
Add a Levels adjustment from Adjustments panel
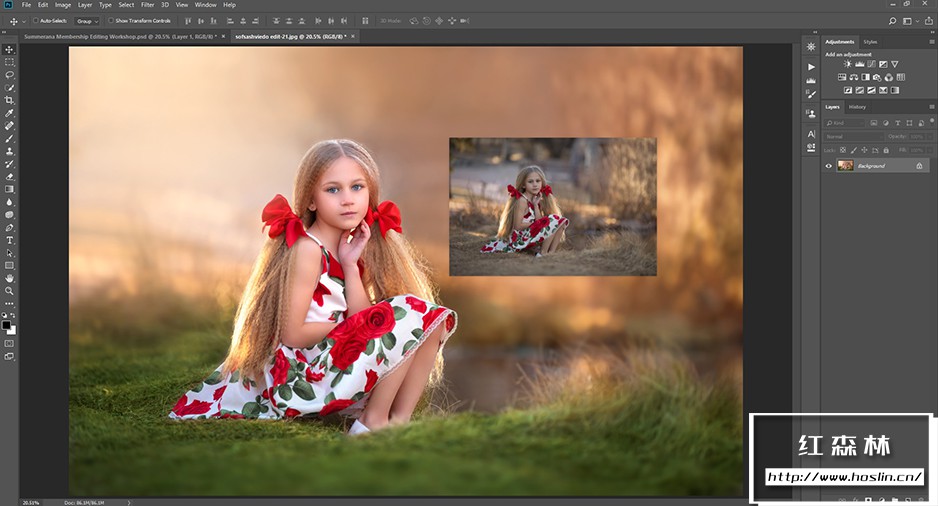(x=859, y=64)
